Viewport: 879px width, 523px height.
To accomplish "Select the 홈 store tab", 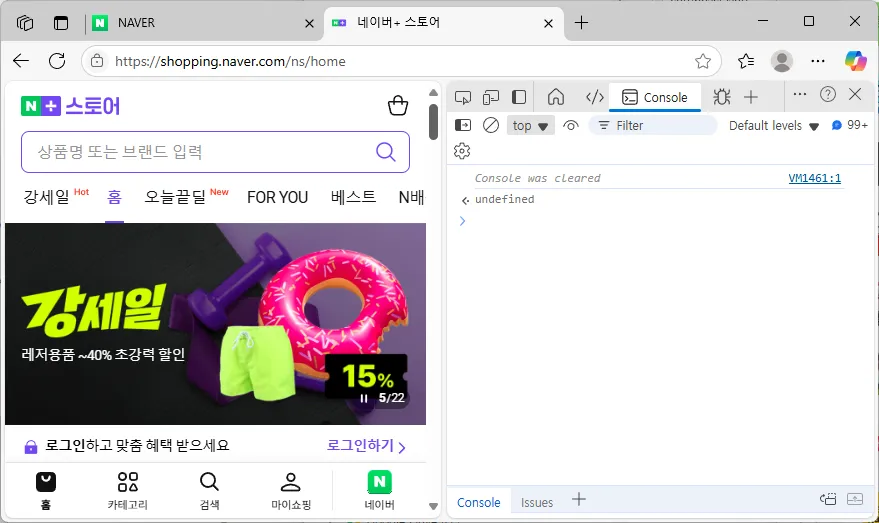I will point(114,197).
